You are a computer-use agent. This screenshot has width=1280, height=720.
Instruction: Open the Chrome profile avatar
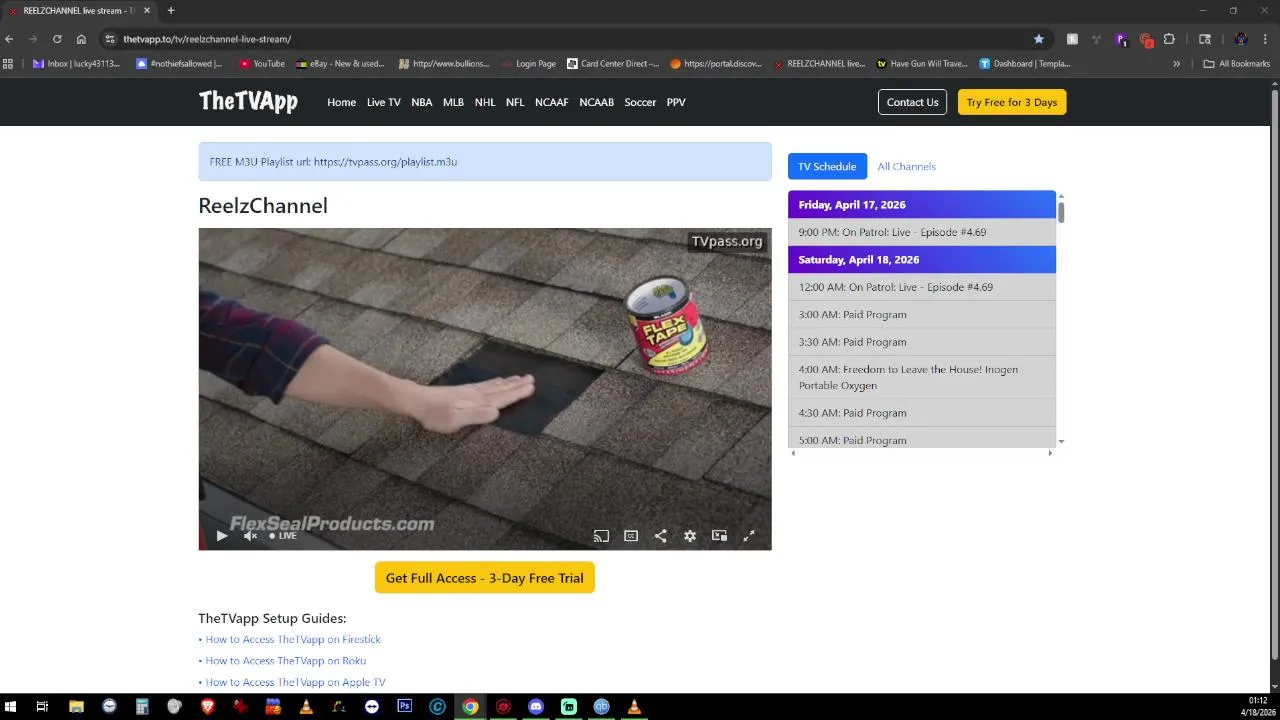point(1241,39)
